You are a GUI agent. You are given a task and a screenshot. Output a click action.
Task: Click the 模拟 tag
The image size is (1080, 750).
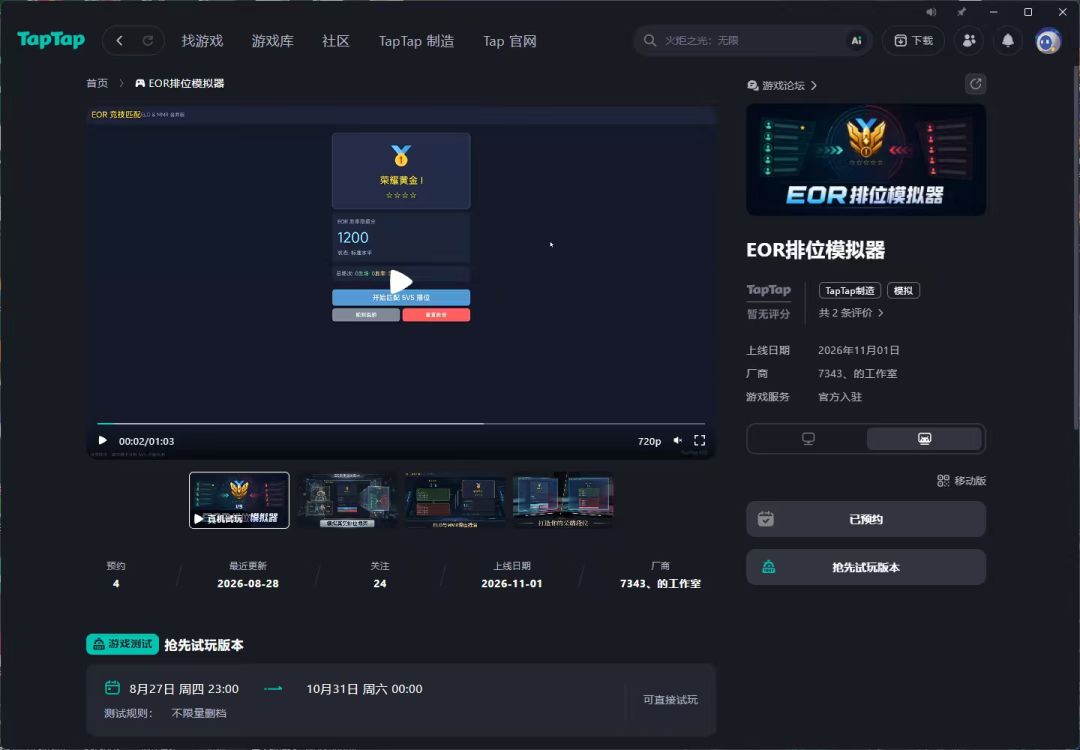(903, 291)
